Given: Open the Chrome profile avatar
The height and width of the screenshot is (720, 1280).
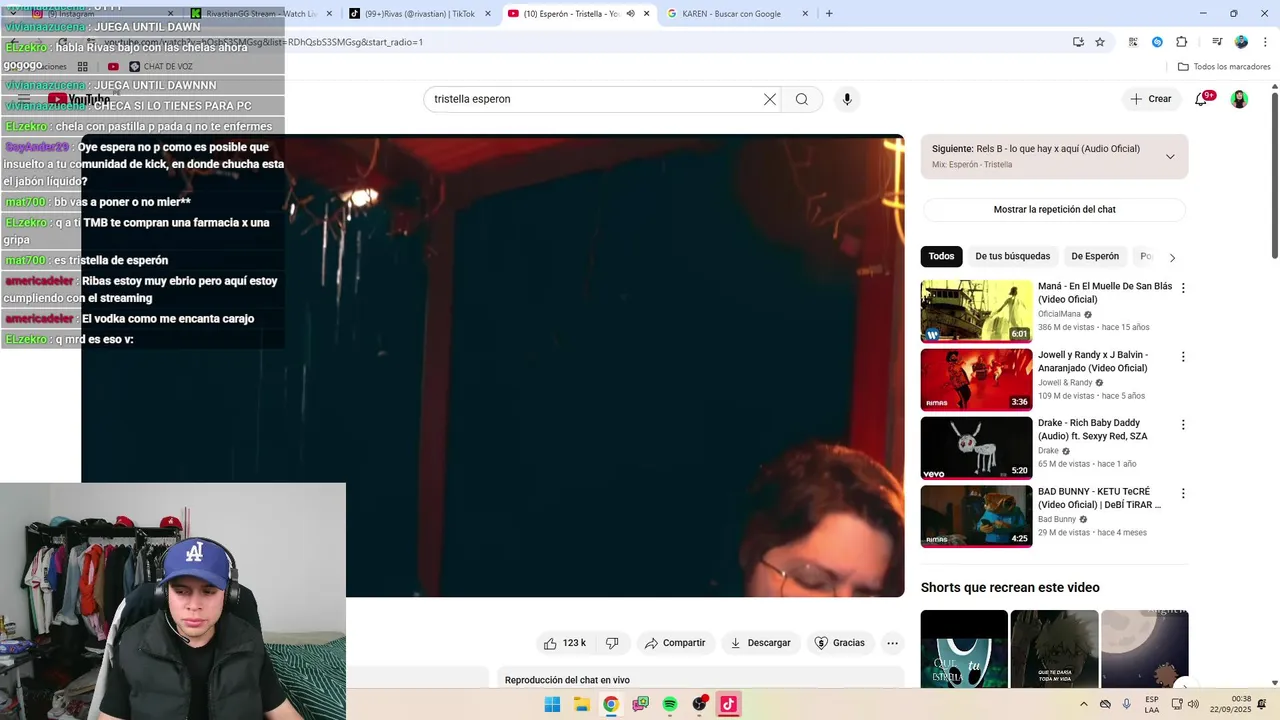Looking at the screenshot, I should coord(1241,42).
